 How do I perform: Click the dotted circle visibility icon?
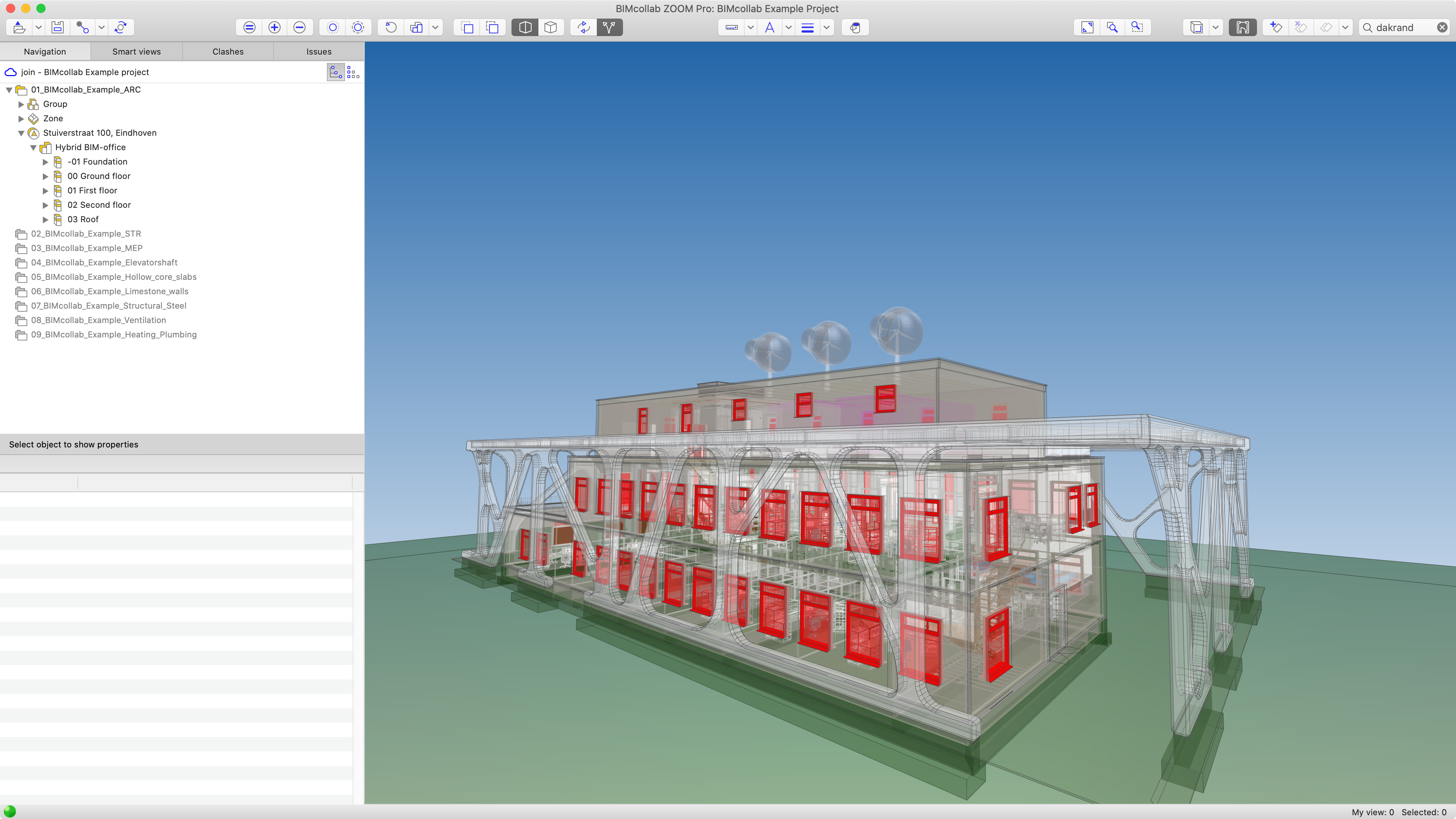tap(333, 27)
